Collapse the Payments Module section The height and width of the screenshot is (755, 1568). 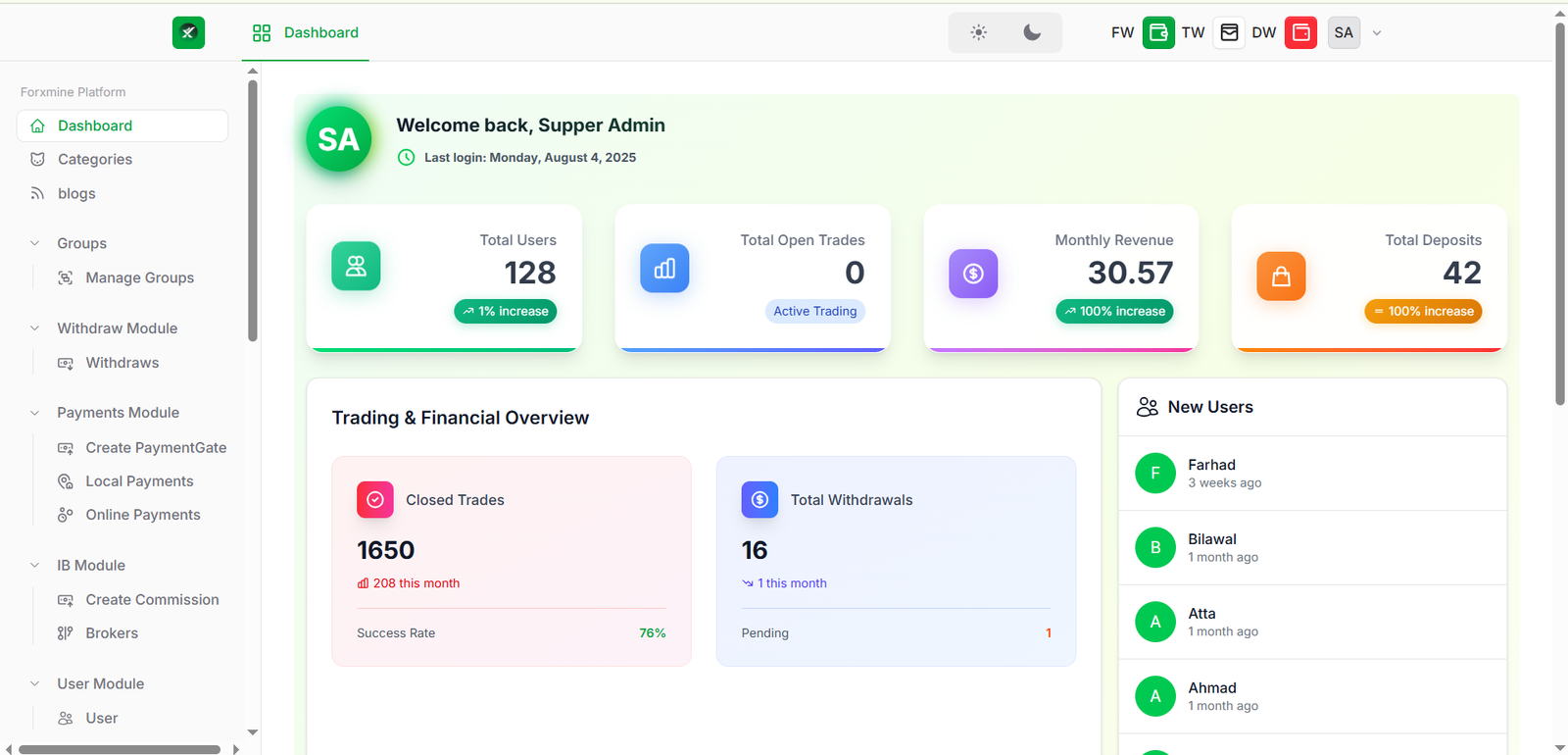click(x=35, y=413)
